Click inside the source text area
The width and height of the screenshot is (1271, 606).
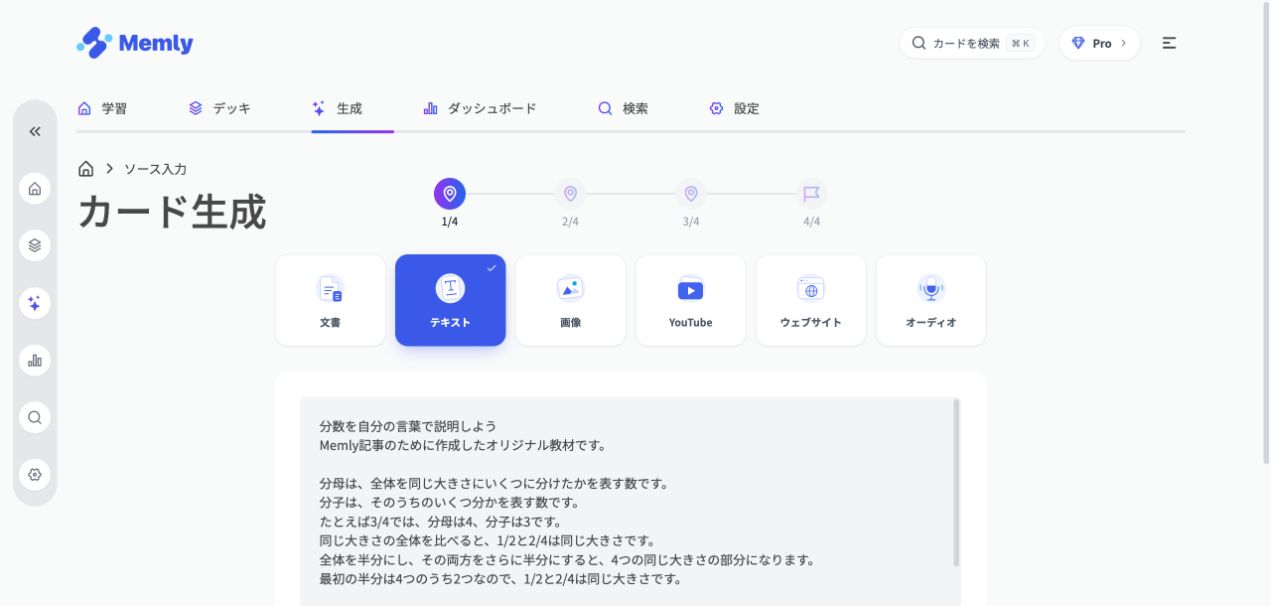coord(630,501)
